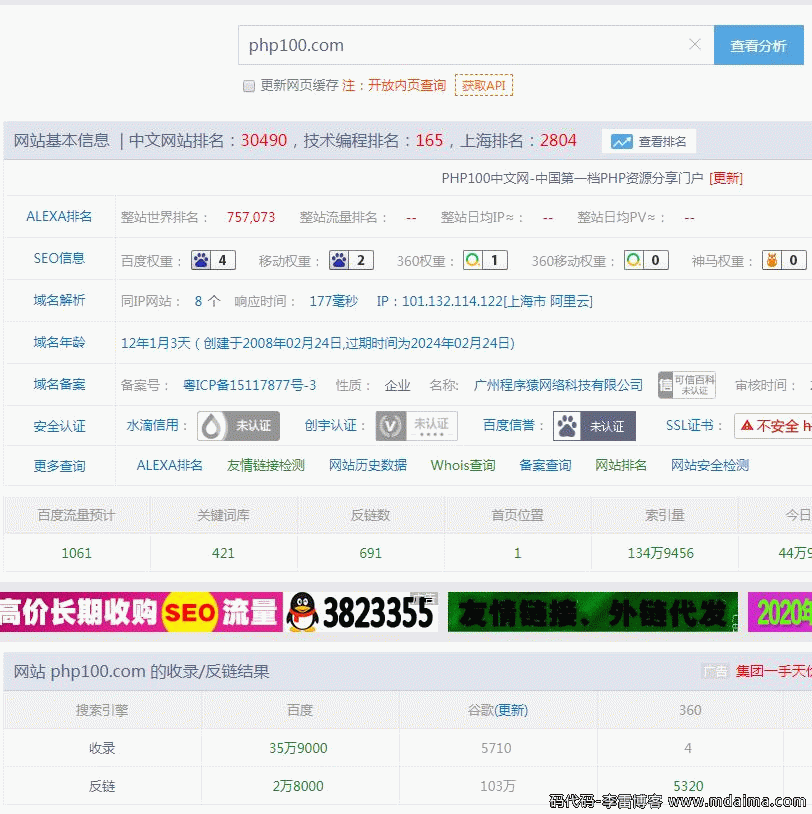Enable the 更新网页缓存 checkbox

249,86
